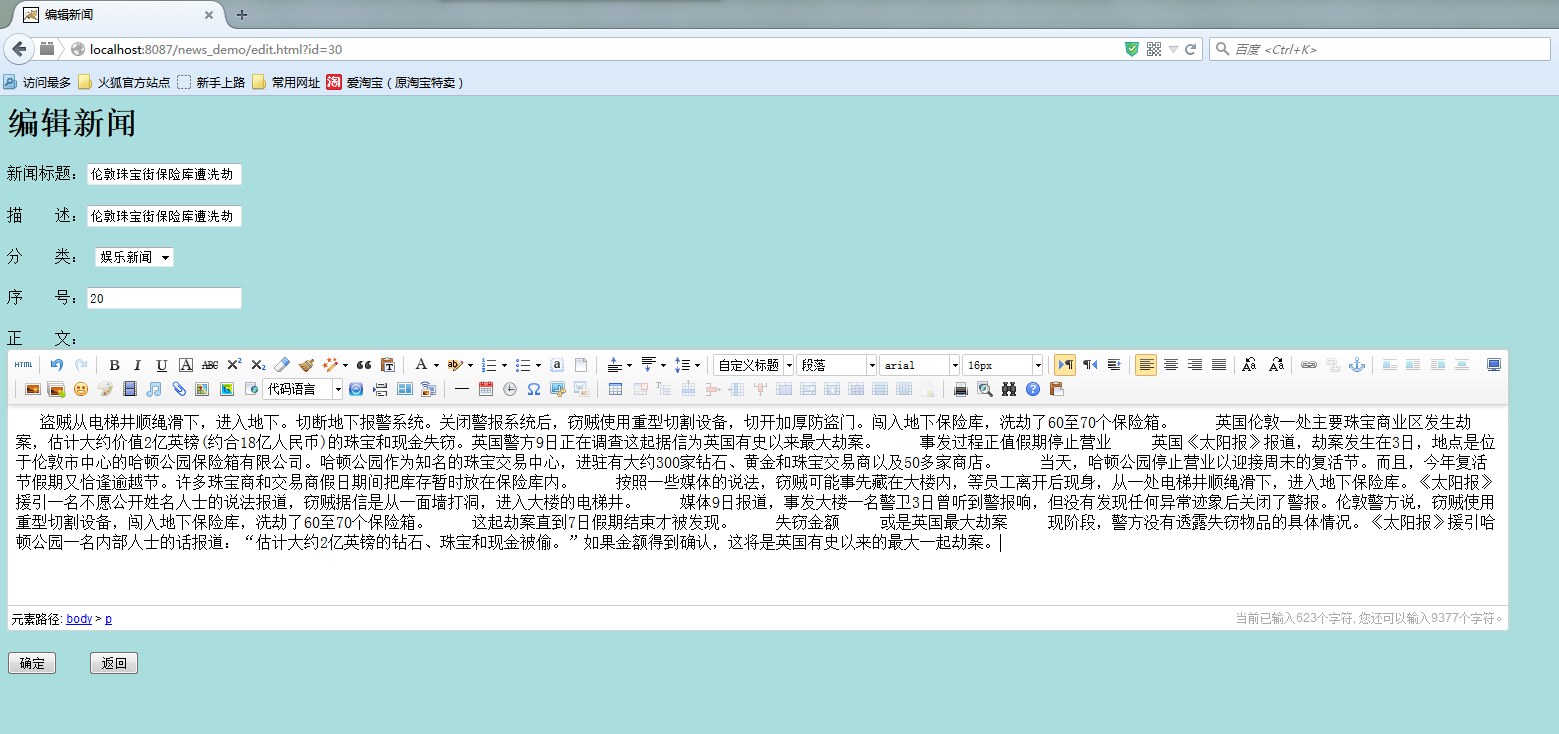This screenshot has height=734, width=1559.
Task: Toggle the character border button
Action: tap(186, 365)
